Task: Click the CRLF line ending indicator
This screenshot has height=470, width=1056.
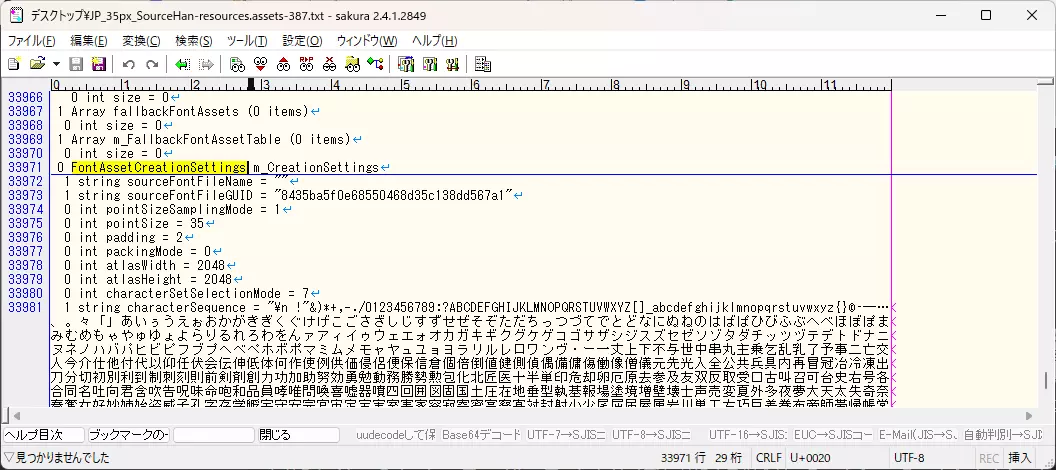Action: click(768, 458)
